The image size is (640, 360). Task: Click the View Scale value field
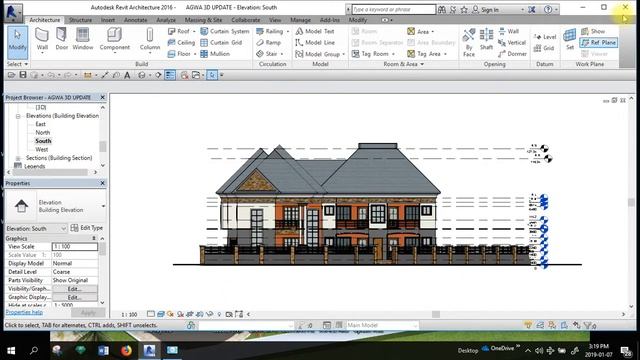[x=75, y=247]
